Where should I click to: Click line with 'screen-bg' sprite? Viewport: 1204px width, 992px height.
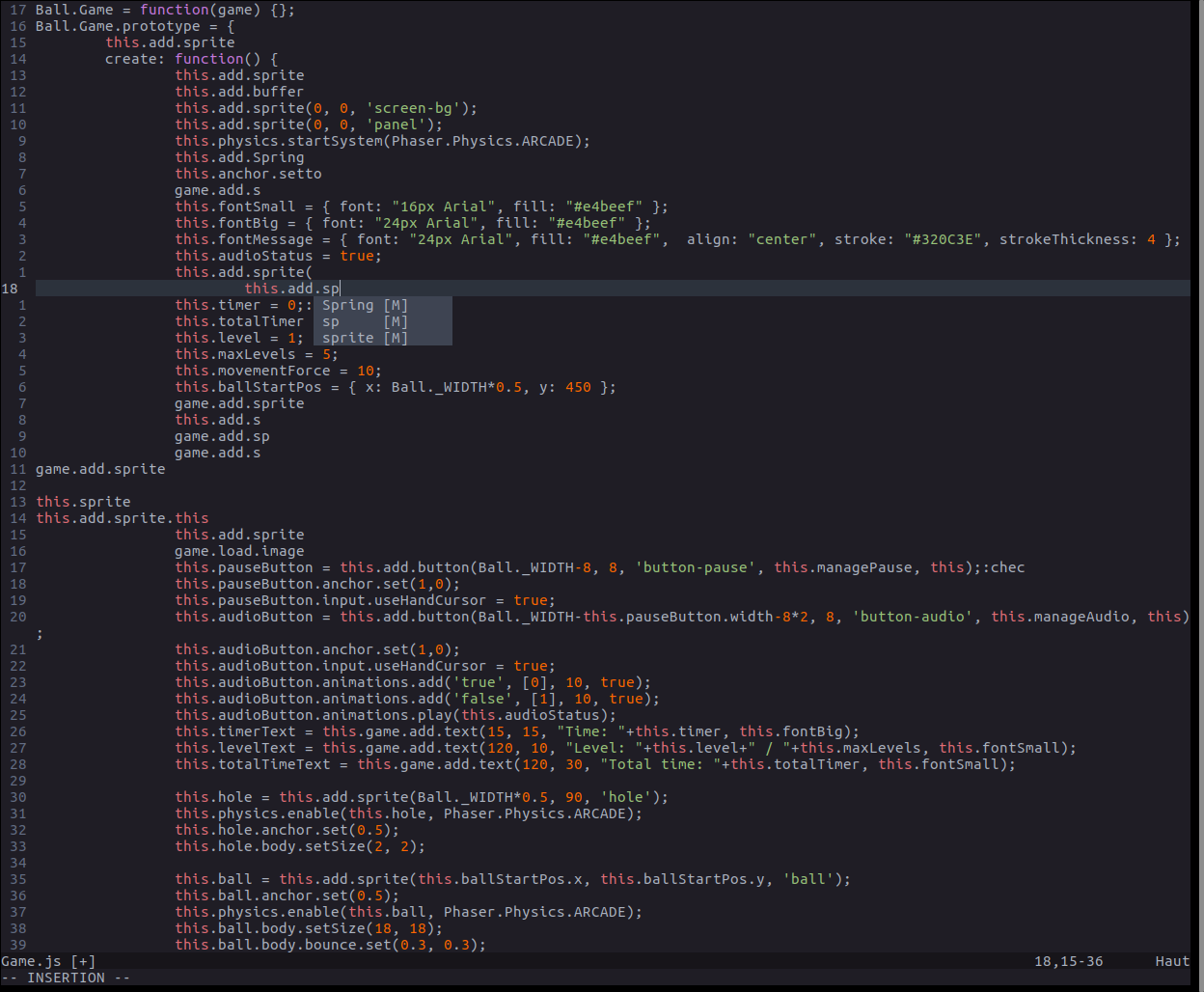326,108
